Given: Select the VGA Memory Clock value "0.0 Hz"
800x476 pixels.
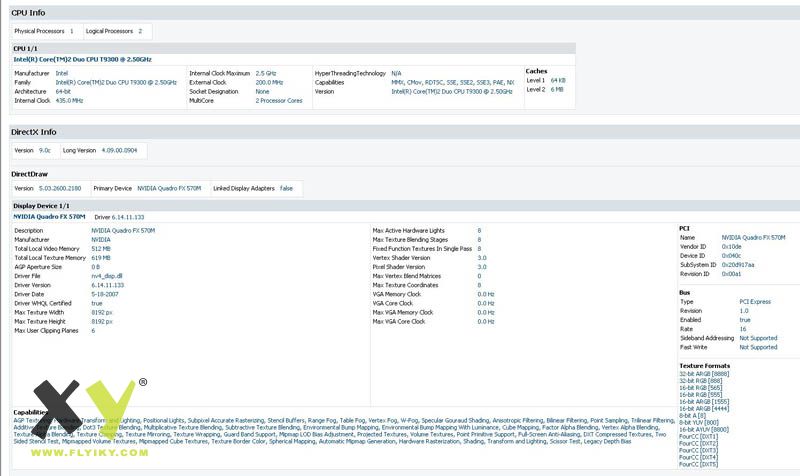Looking at the screenshot, I should 486,295.
